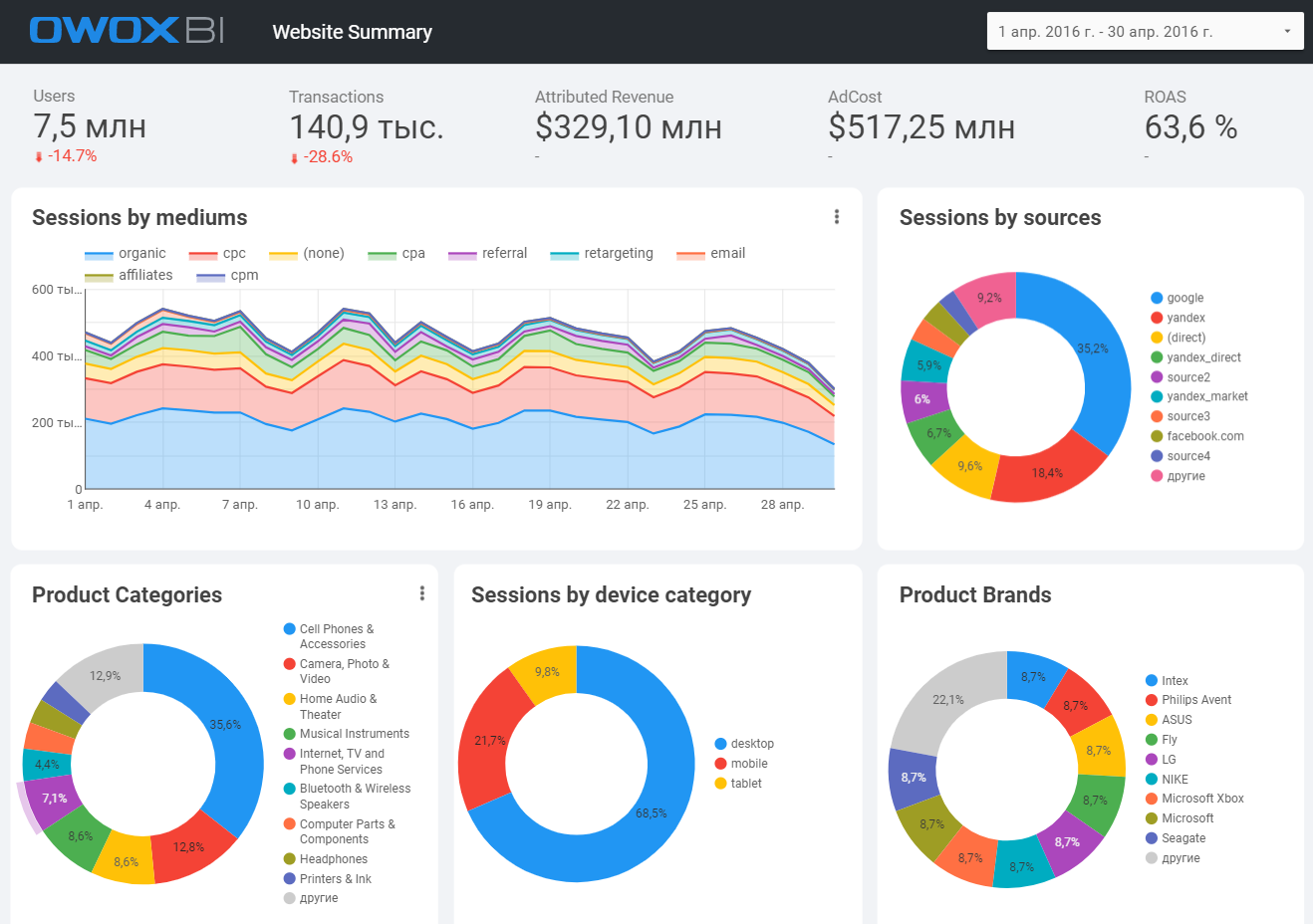
Task: Click the 68,5% desktop donut slice
Action: [x=652, y=812]
